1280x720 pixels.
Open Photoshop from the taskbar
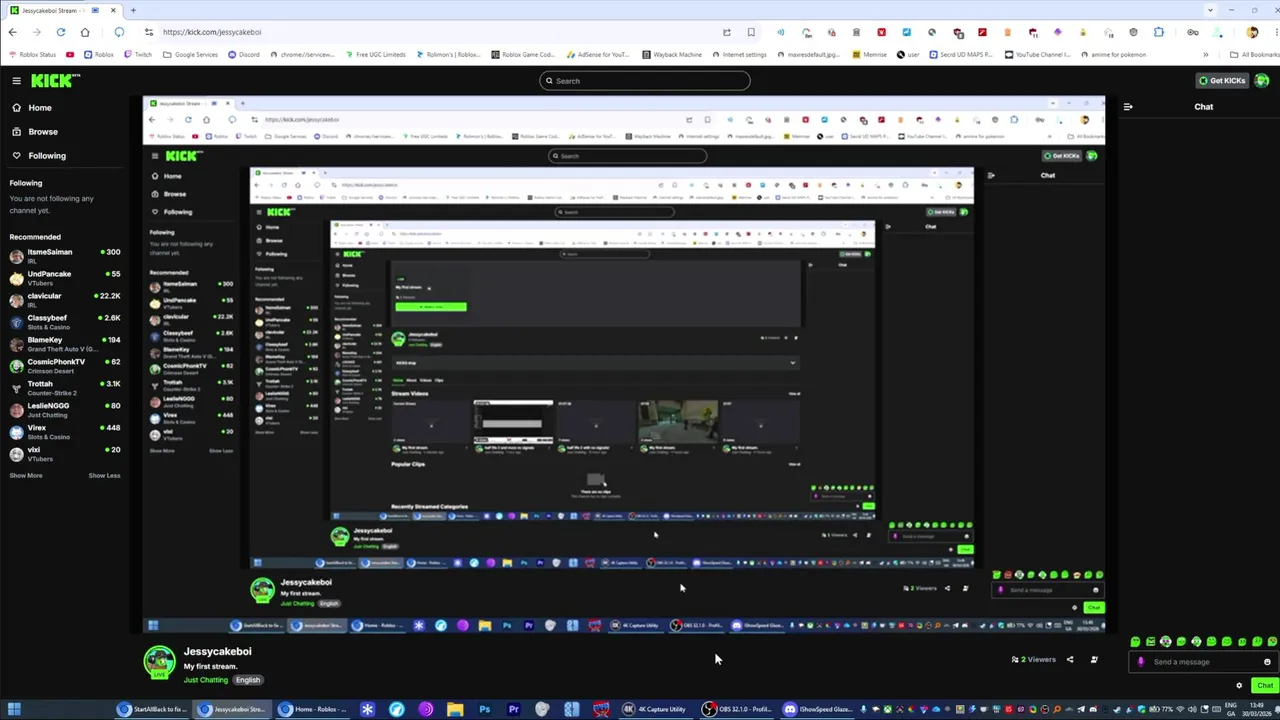pos(484,710)
